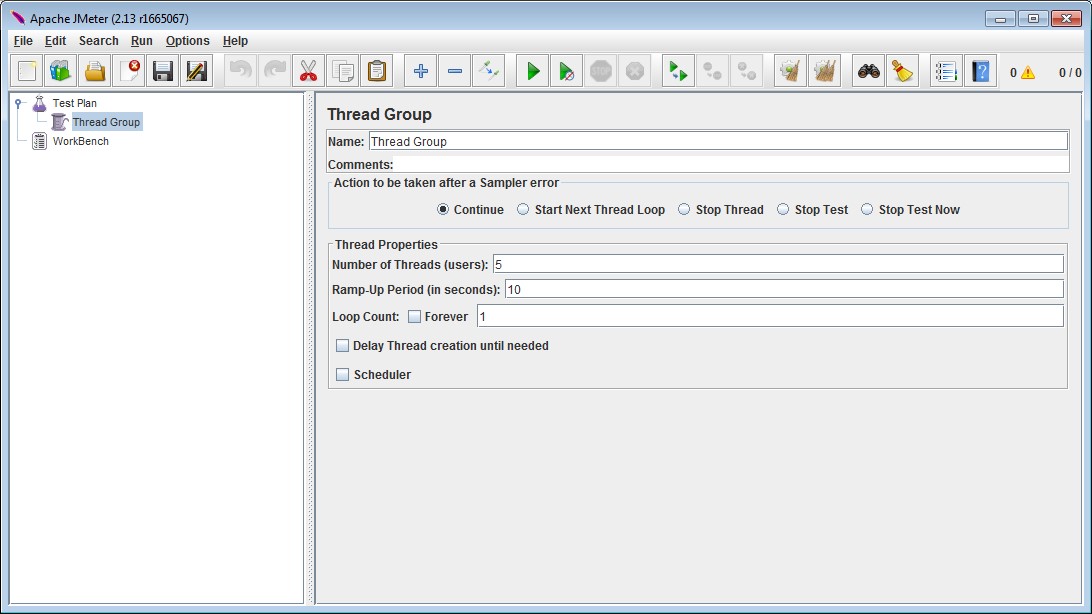Open the Help menu

[235, 41]
